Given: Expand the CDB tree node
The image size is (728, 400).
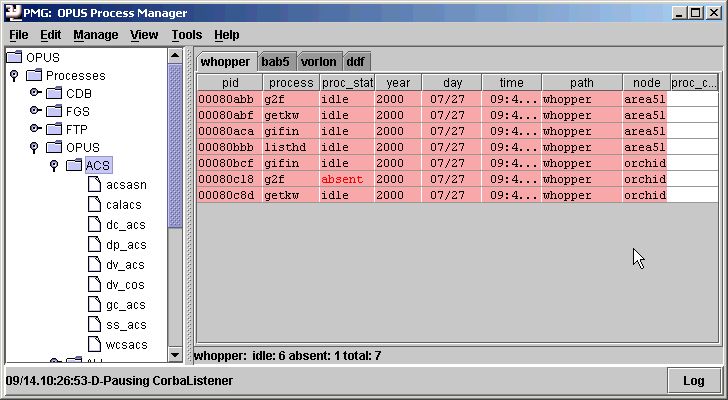Looking at the screenshot, I should tap(33, 93).
